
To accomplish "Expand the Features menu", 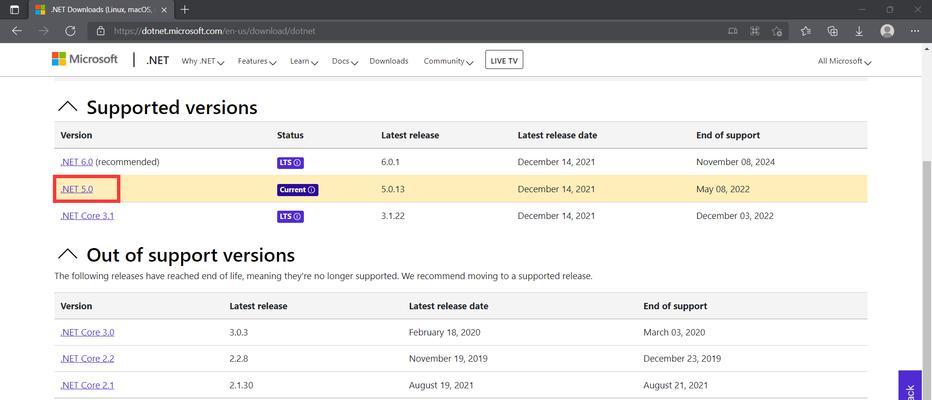I will coord(257,61).
